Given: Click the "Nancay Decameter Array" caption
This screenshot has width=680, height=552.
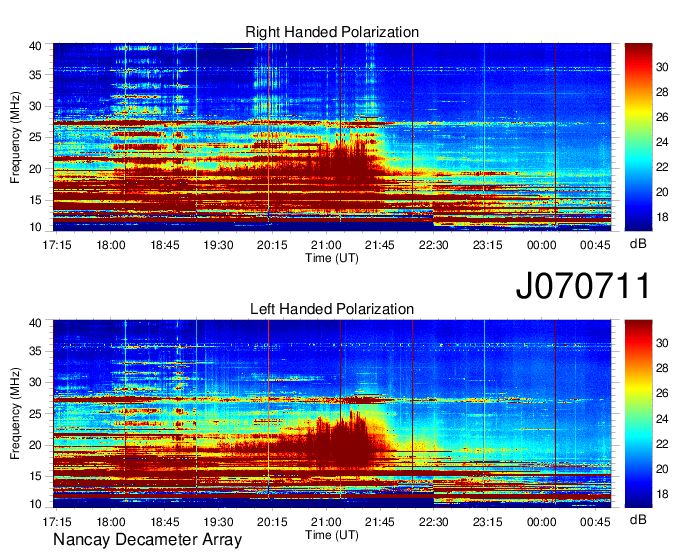Looking at the screenshot, I should (x=147, y=539).
